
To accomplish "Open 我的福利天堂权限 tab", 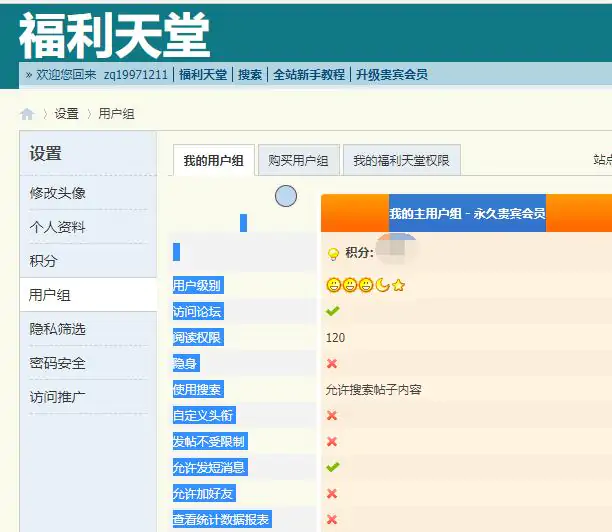I will (402, 160).
